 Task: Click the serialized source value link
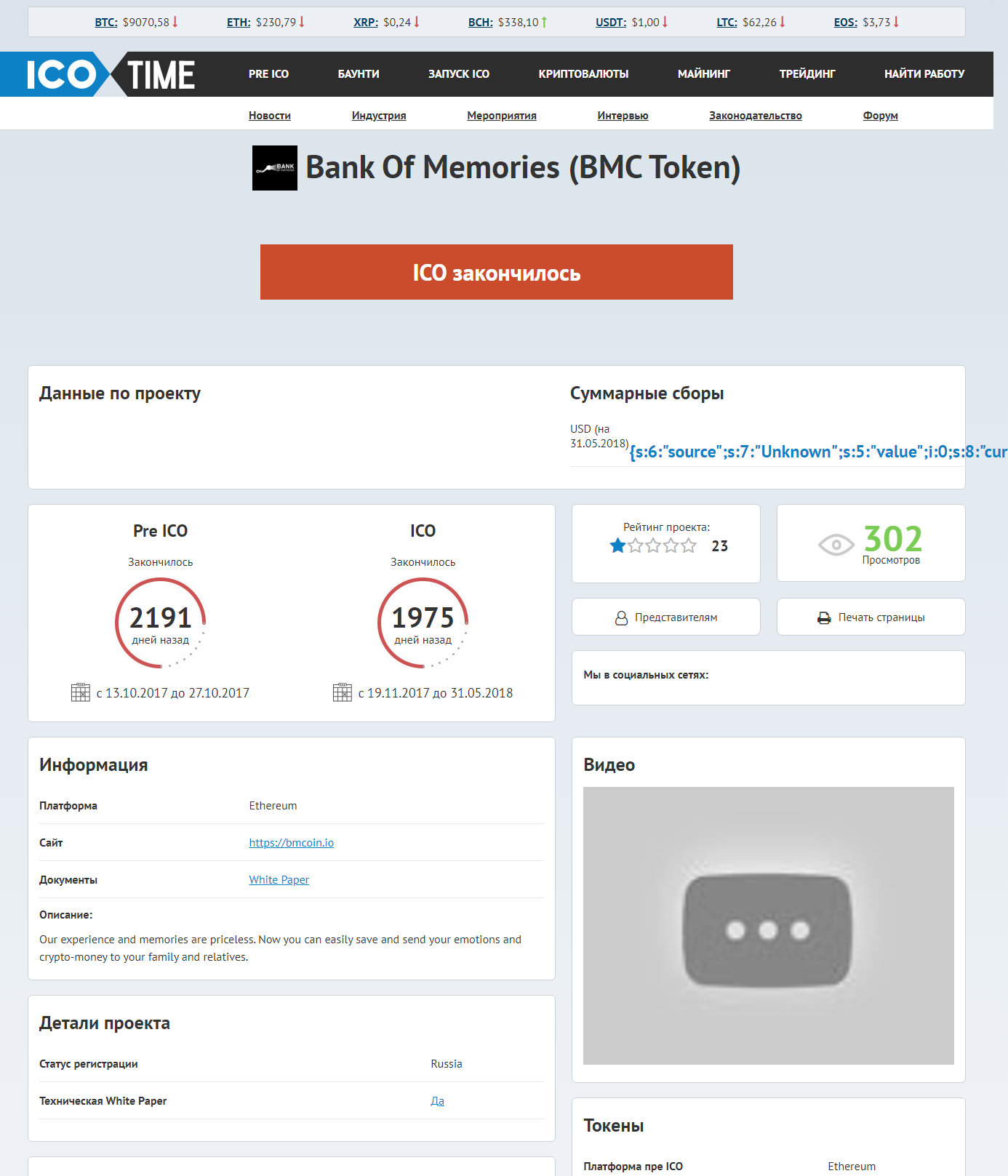pyautogui.click(x=818, y=452)
